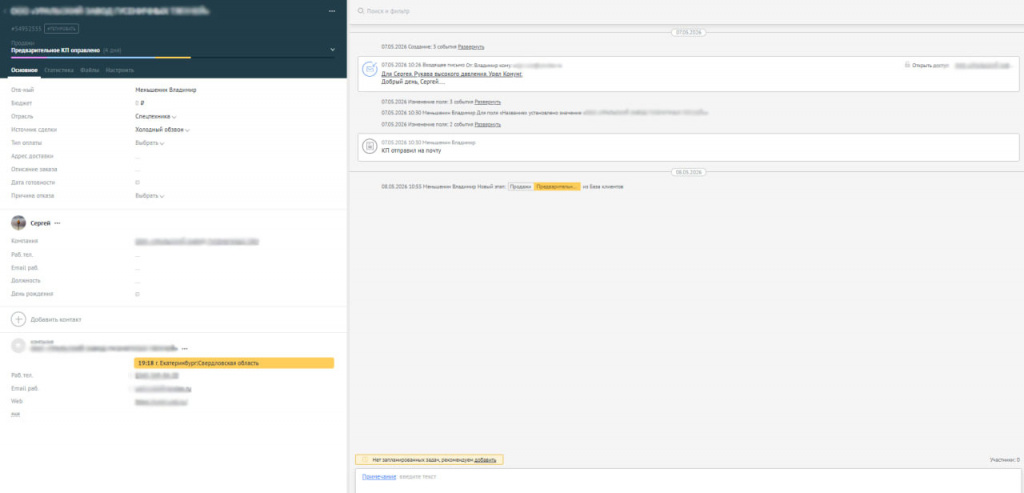Open the Примечание note type switcher
The width and height of the screenshot is (1024, 493).
point(379,477)
